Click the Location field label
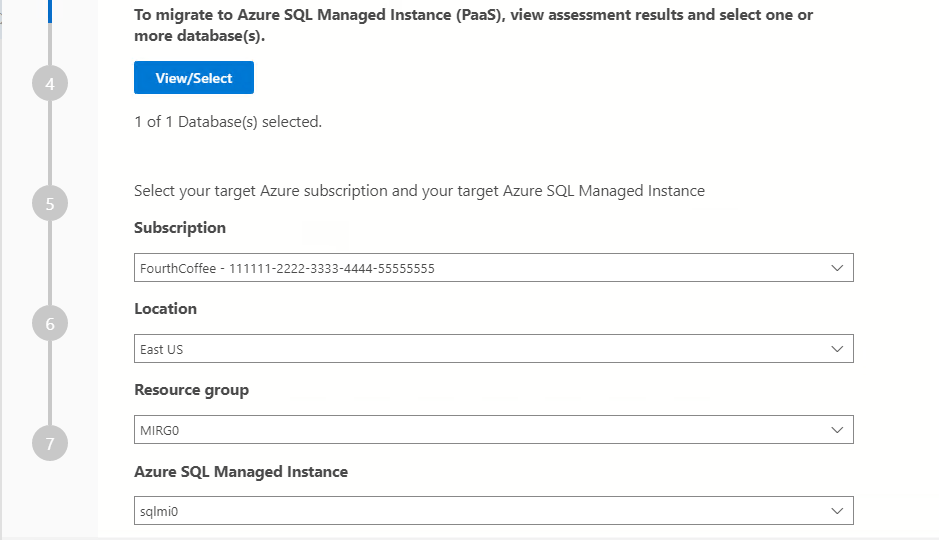Viewport: 939px width, 540px height. [x=166, y=309]
